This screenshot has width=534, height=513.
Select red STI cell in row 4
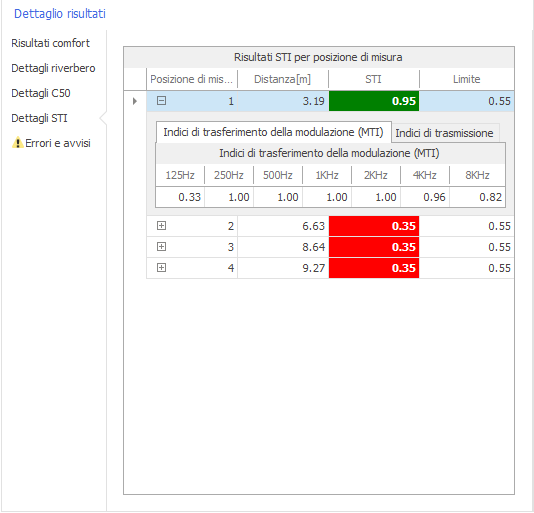click(374, 268)
